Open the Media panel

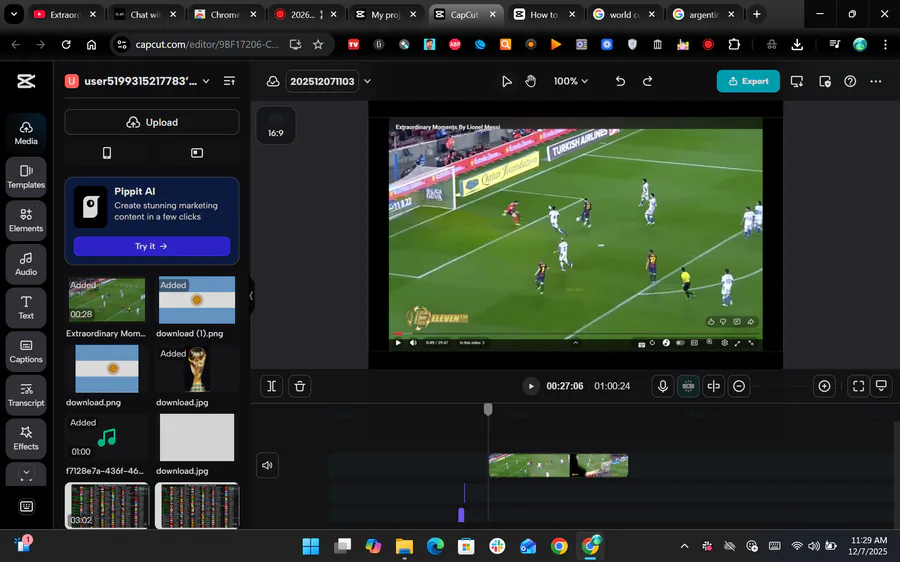[26, 133]
